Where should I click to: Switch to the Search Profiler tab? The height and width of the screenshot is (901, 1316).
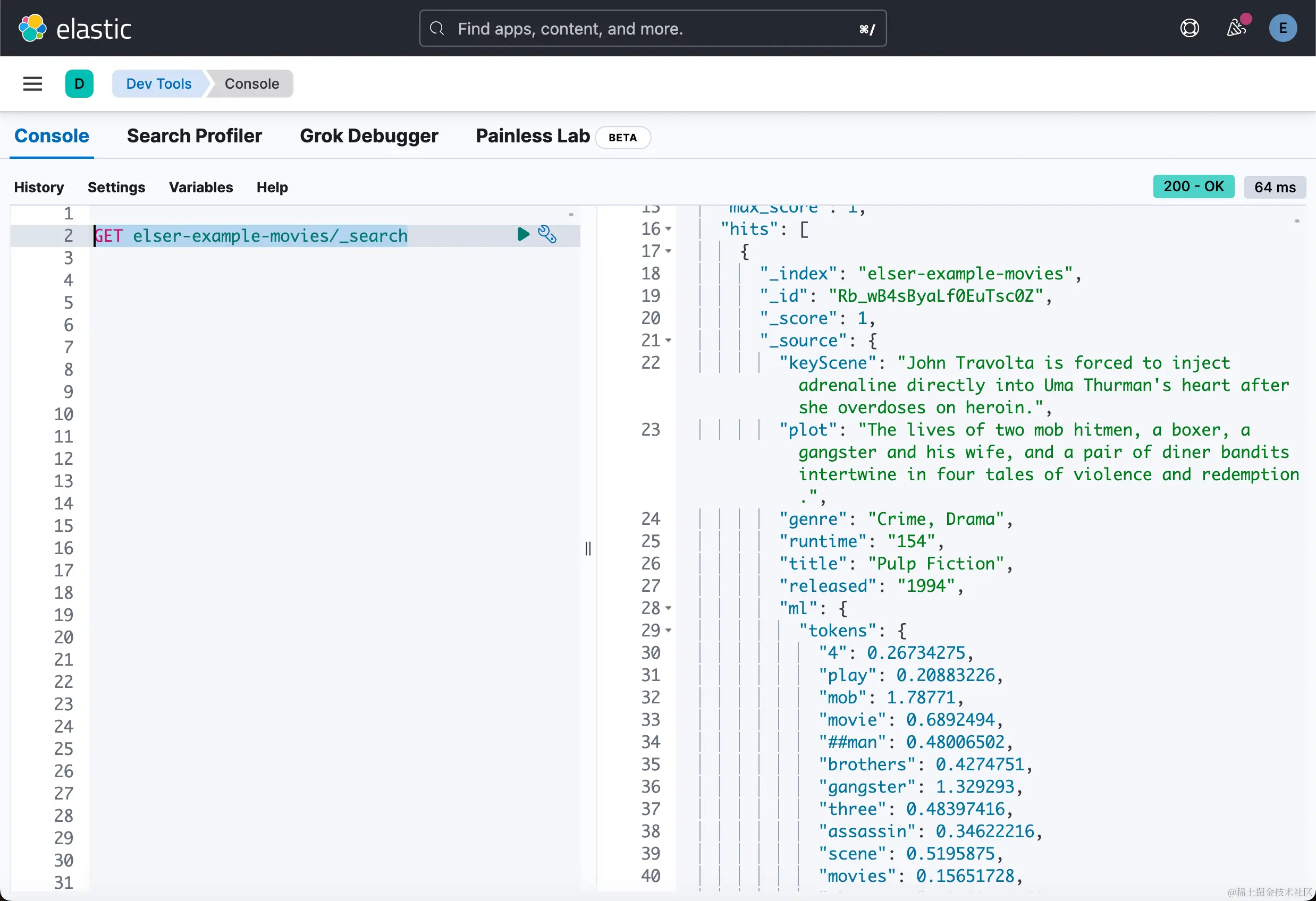point(194,136)
